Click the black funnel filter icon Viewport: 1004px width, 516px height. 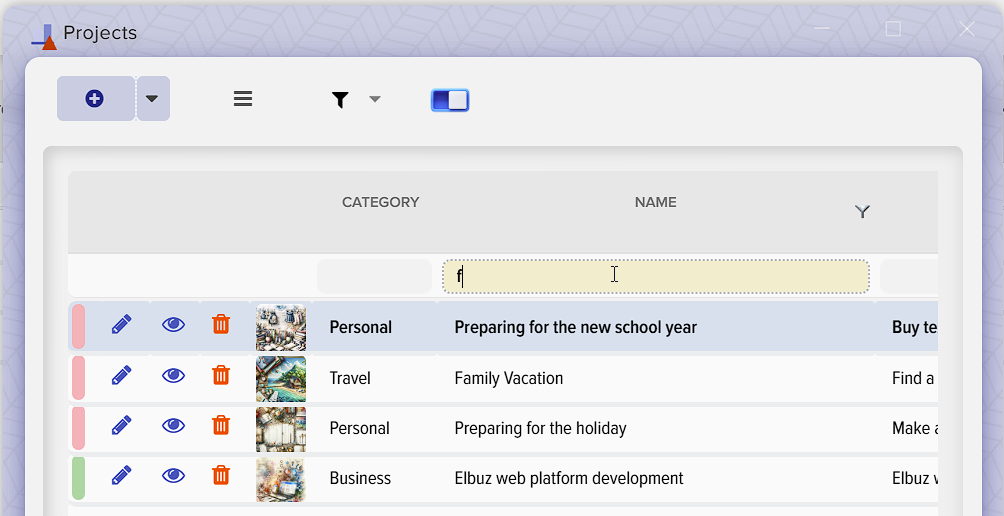point(340,99)
